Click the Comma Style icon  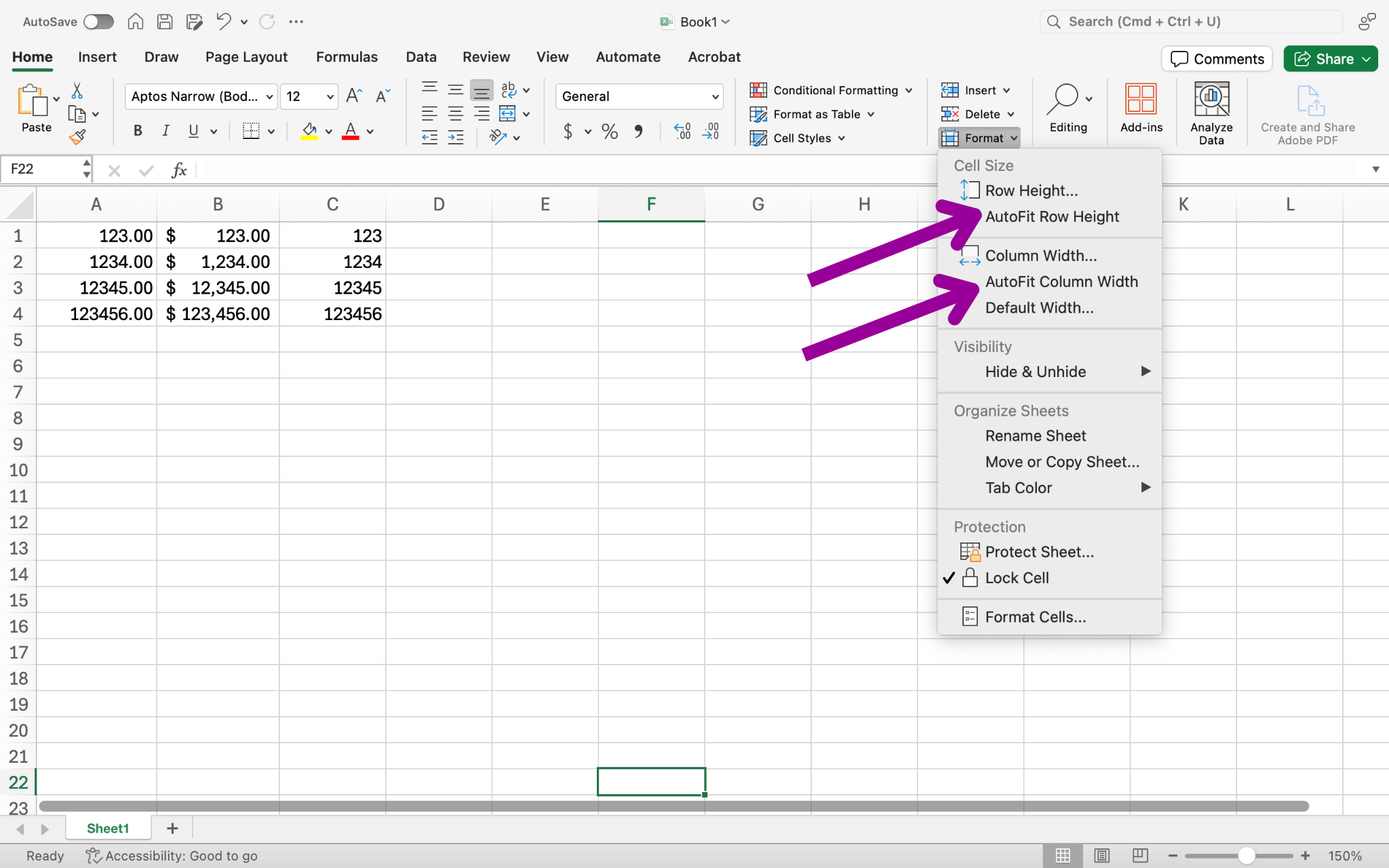(638, 132)
